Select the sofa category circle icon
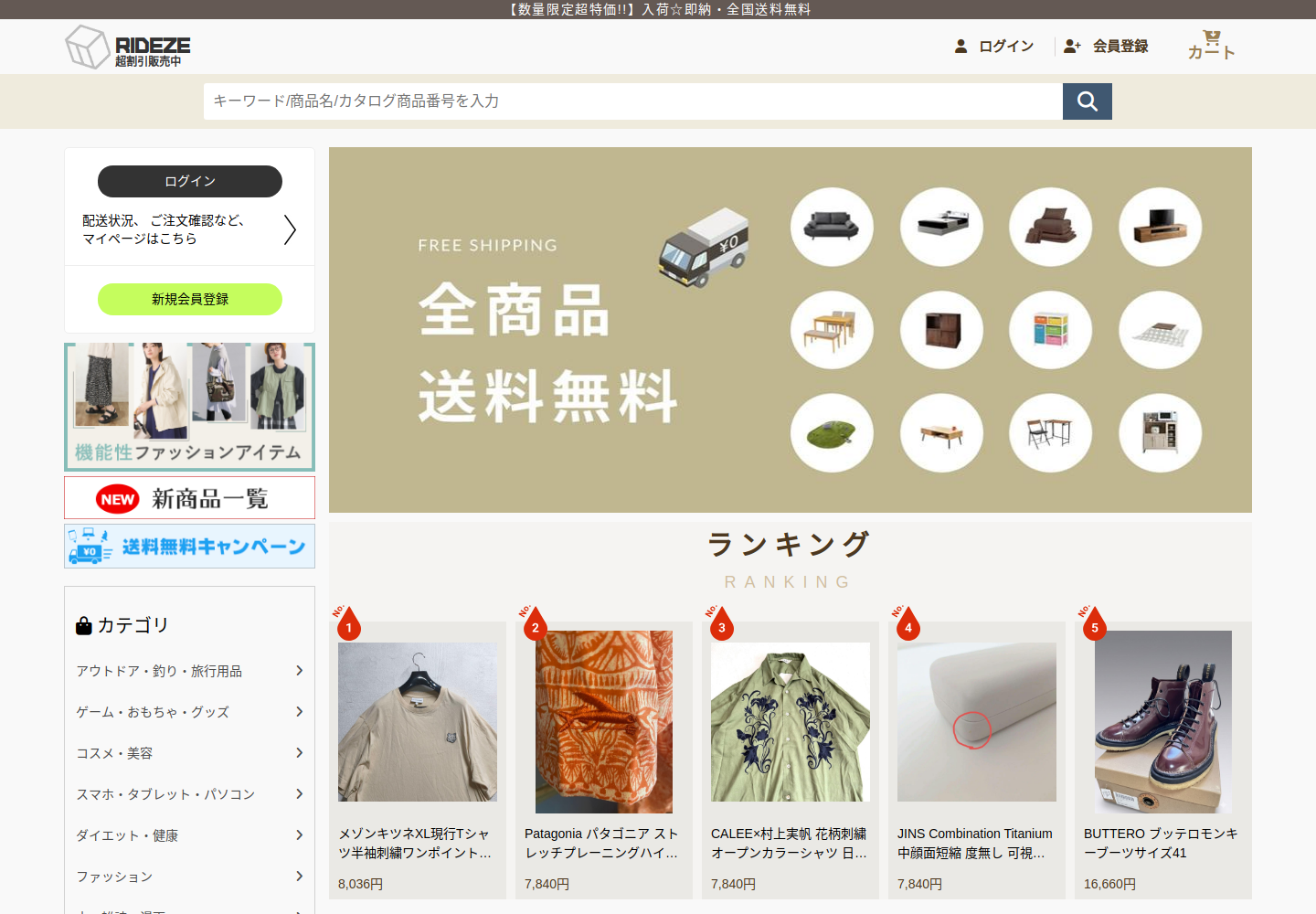 (832, 227)
